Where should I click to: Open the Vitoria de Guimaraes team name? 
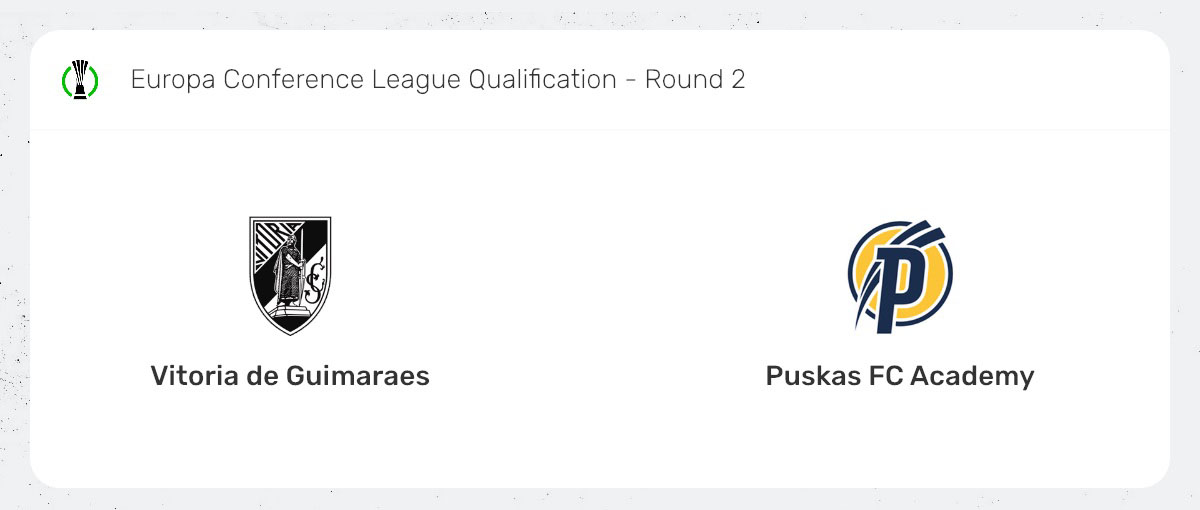tap(290, 376)
